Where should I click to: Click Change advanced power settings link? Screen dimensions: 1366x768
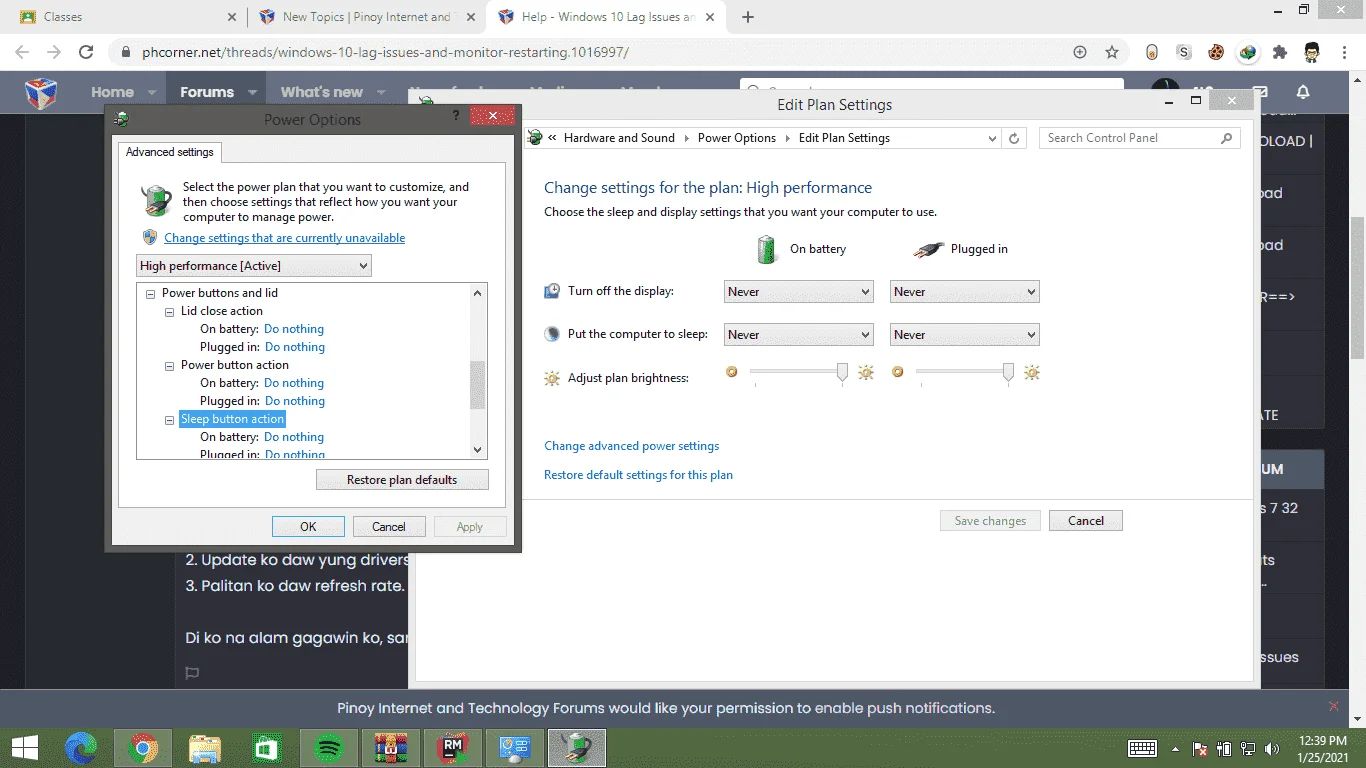tap(632, 446)
